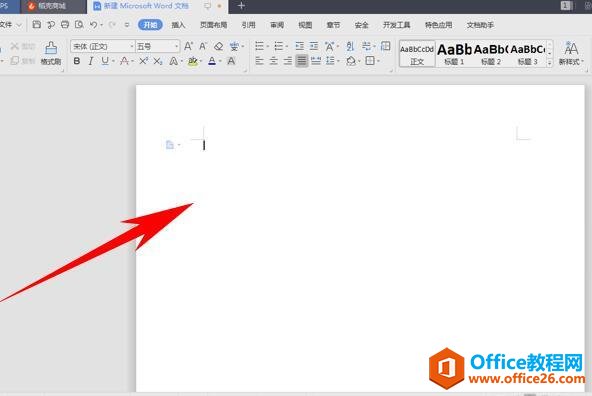Click the Undo arrow icon
The image size is (592, 396).
(x=94, y=25)
